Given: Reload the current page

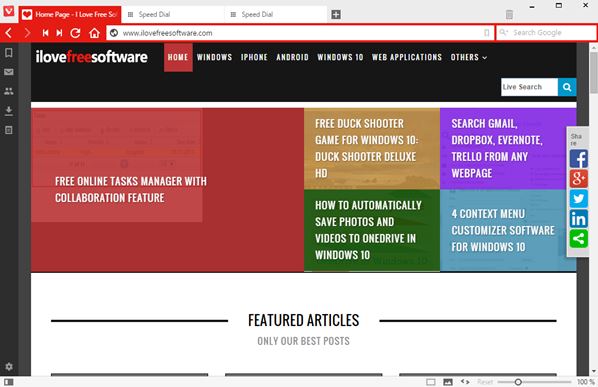Looking at the screenshot, I should point(75,33).
